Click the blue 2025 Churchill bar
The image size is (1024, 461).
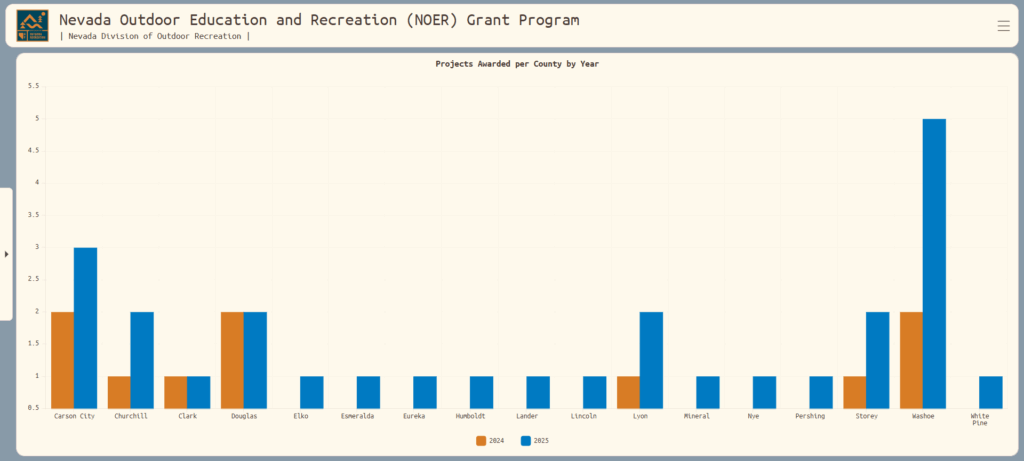coord(142,360)
